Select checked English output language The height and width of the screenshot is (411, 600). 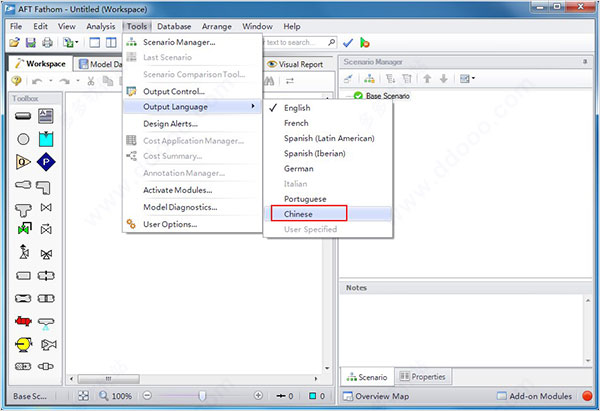click(328, 108)
